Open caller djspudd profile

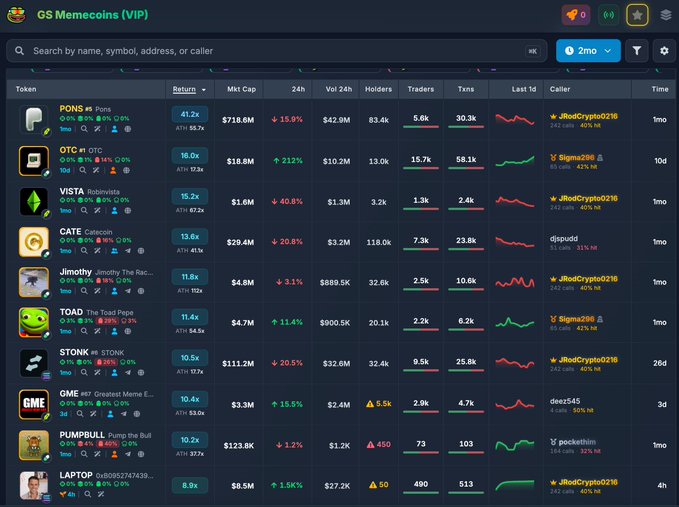[563, 239]
